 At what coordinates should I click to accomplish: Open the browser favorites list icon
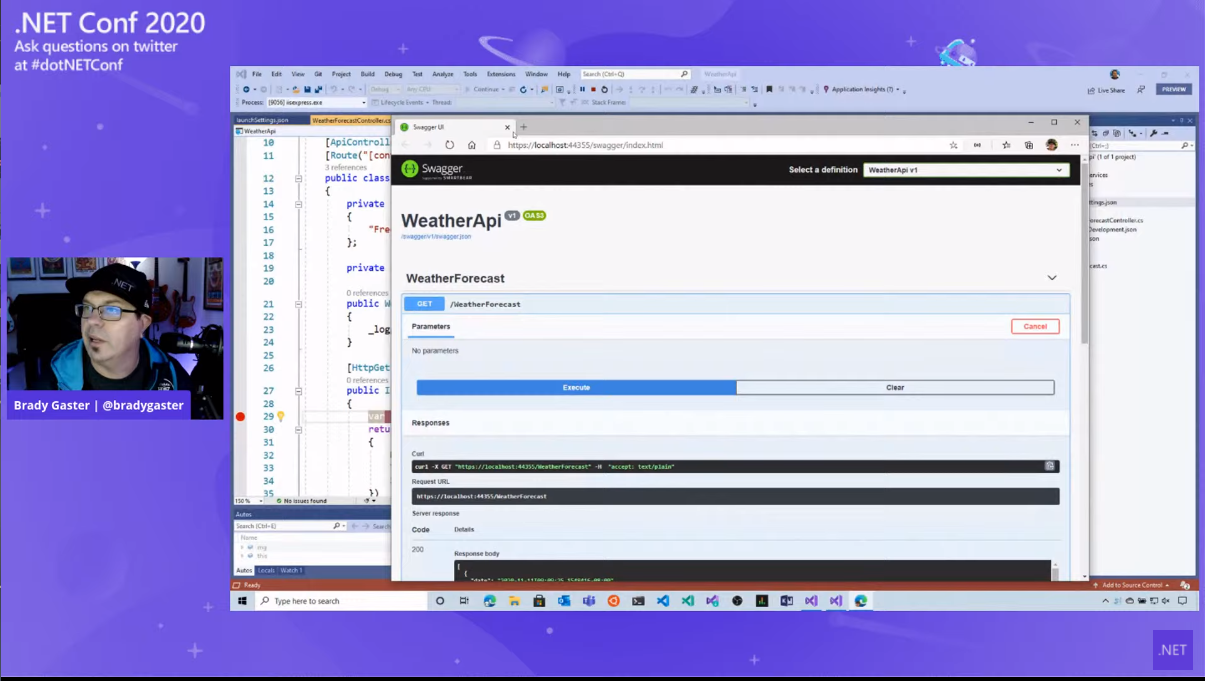tap(1006, 145)
